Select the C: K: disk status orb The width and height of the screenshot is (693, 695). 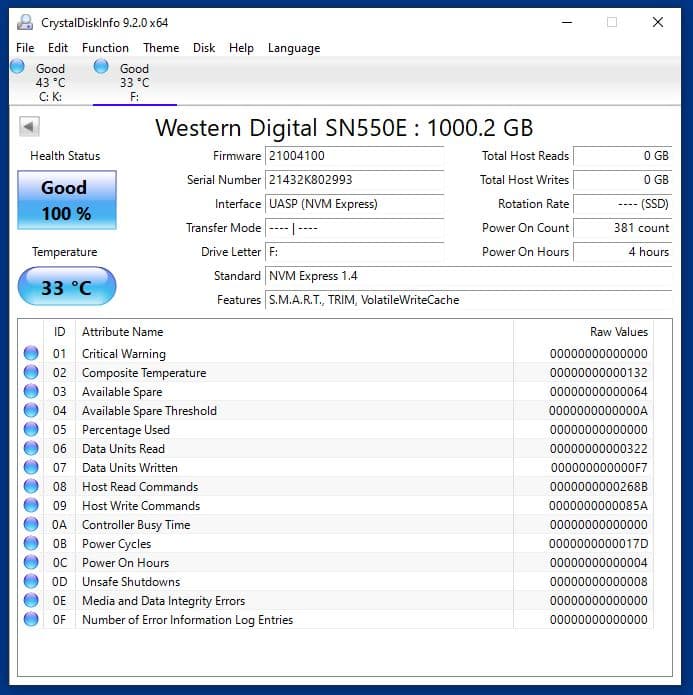(x=18, y=66)
